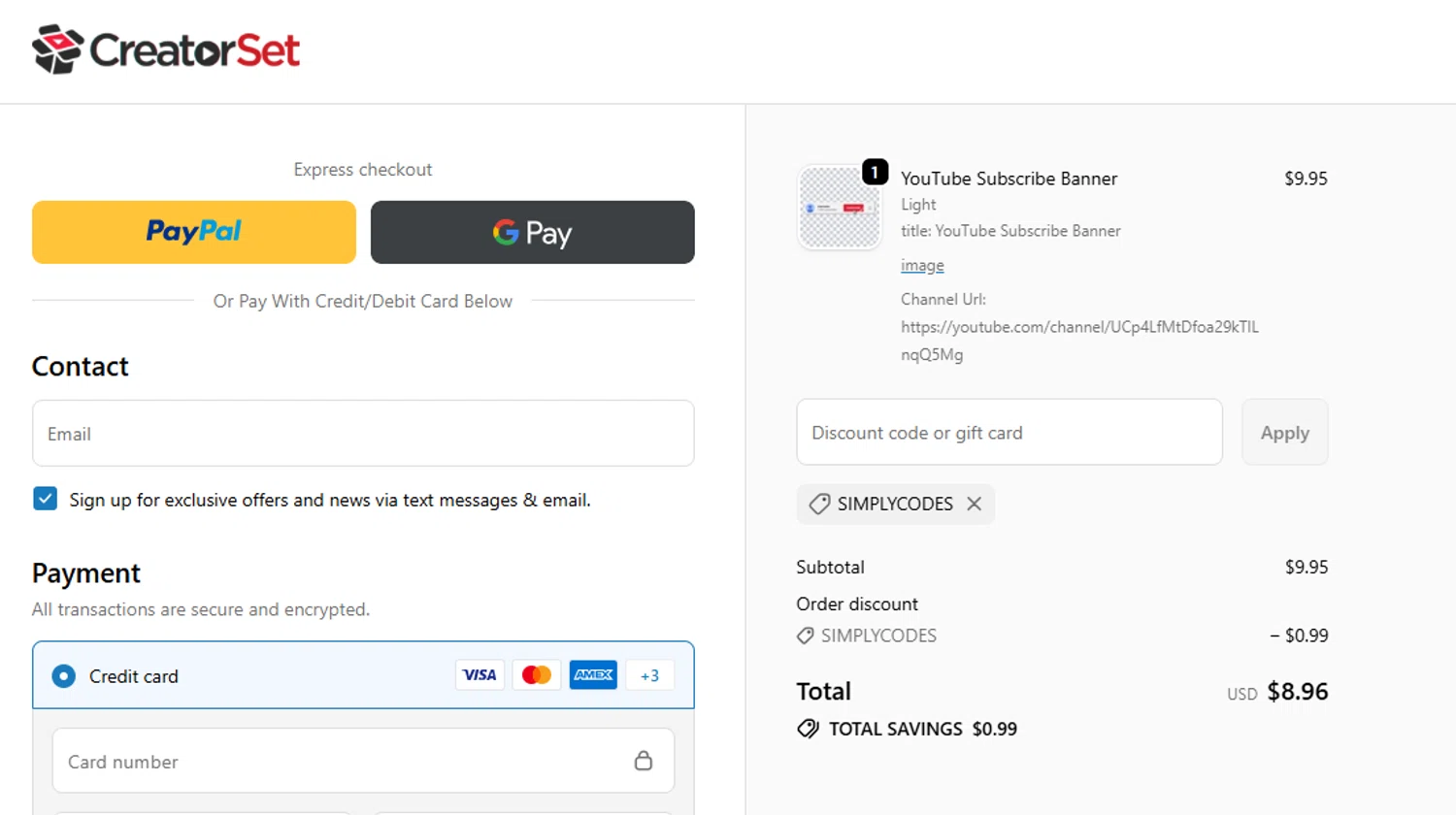Click the 'Or Pay With Credit/Debit Card Below' text
1456x815 pixels.
click(x=363, y=302)
